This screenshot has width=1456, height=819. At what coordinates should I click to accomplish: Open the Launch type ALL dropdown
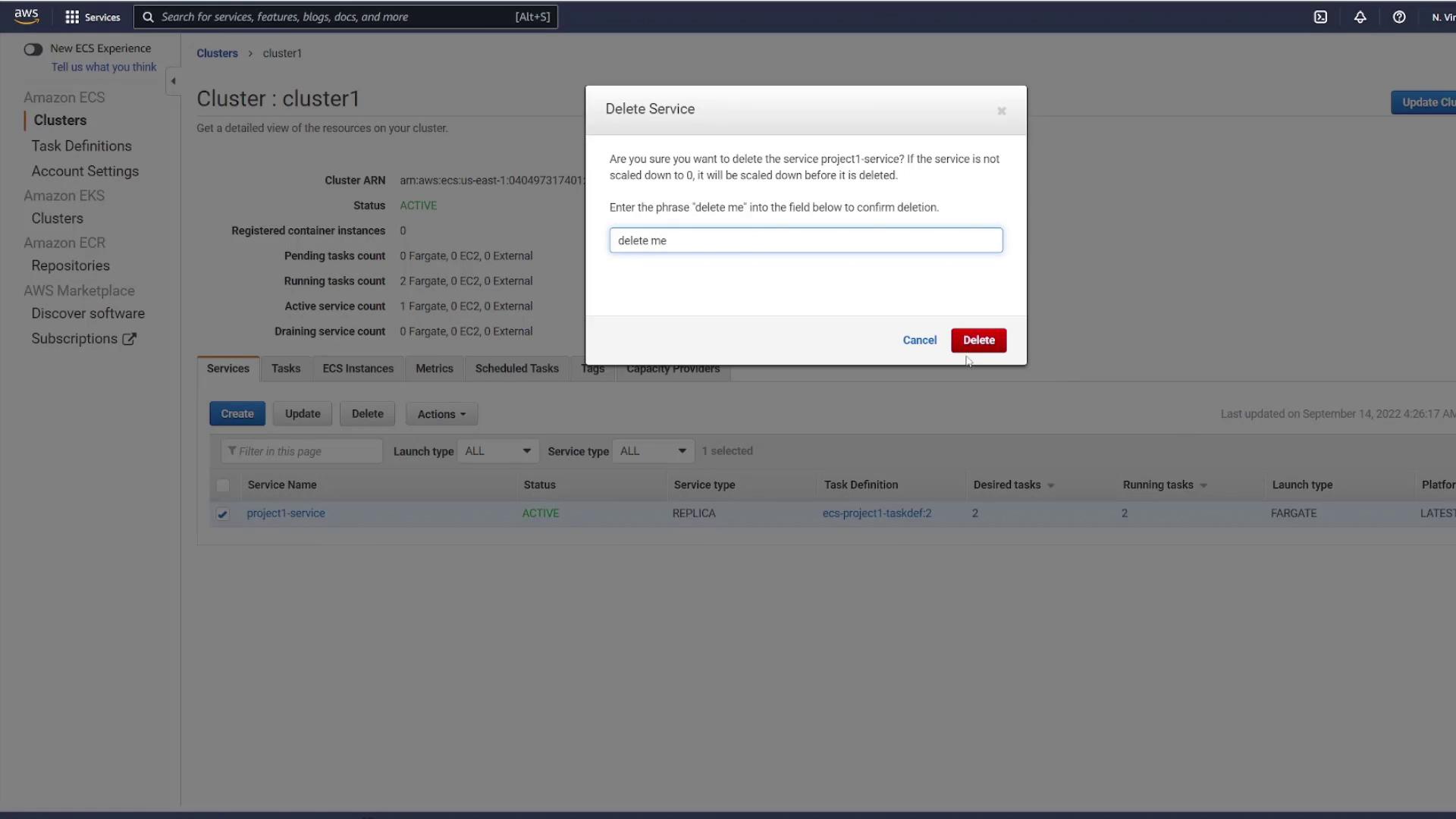pyautogui.click(x=497, y=451)
